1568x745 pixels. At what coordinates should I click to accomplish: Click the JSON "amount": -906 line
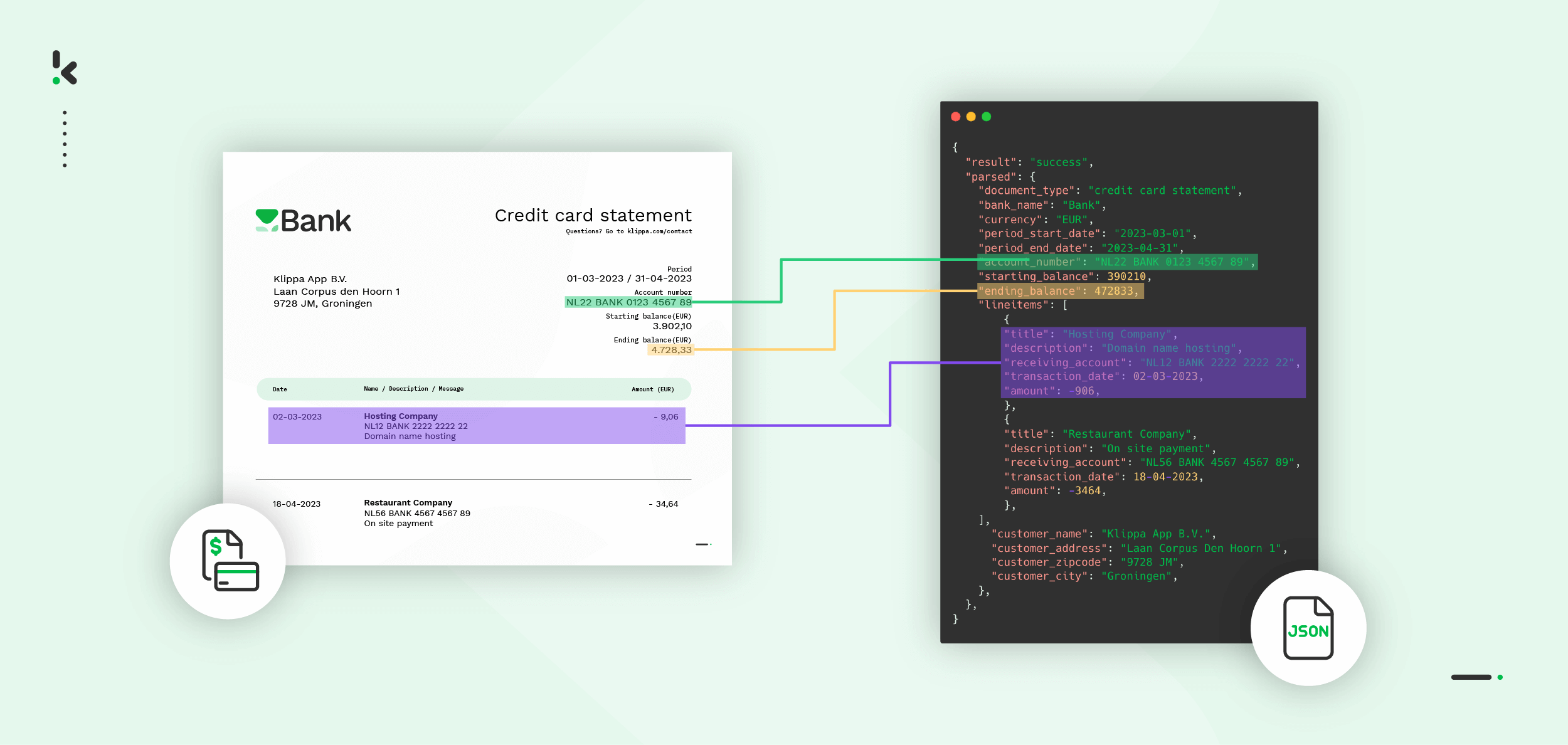(1052, 391)
